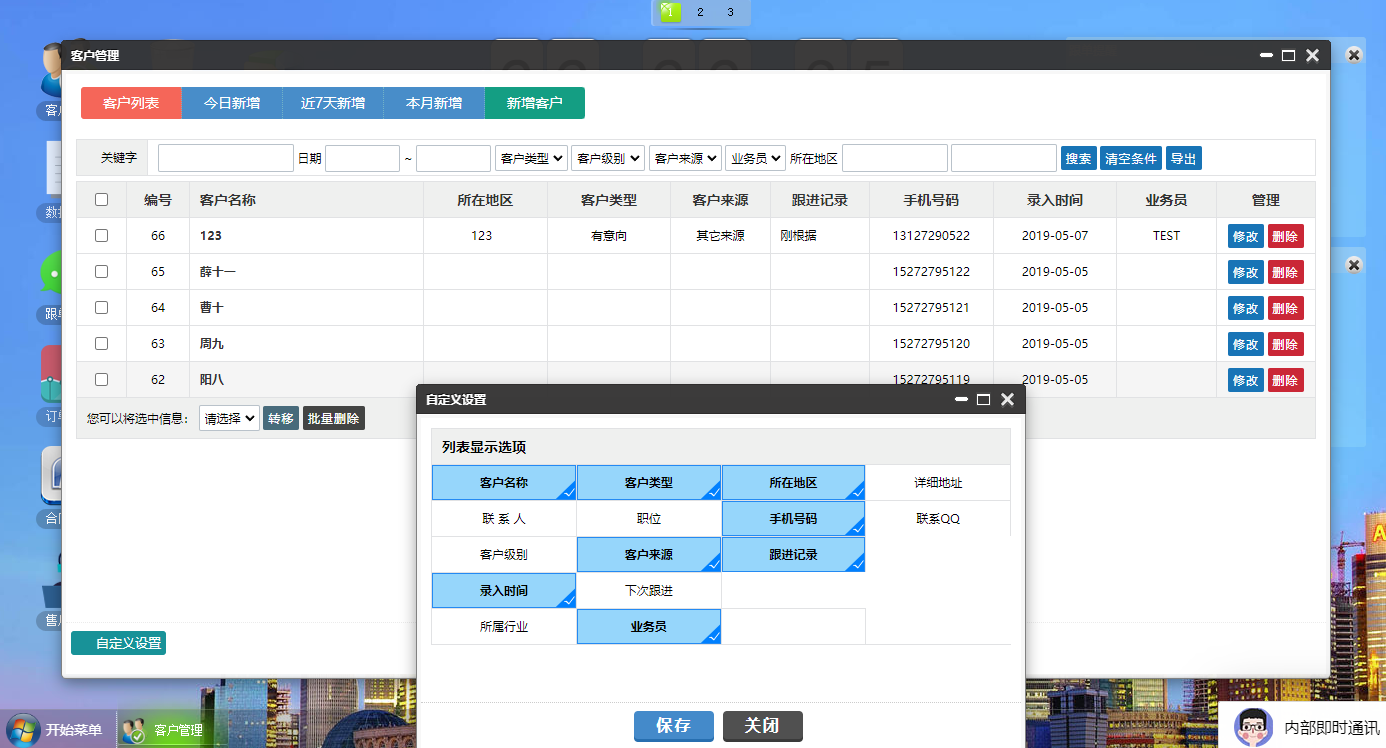This screenshot has width=1386, height=748.
Task: Tick the row checkbox for customer 123
Action: pyautogui.click(x=101, y=235)
